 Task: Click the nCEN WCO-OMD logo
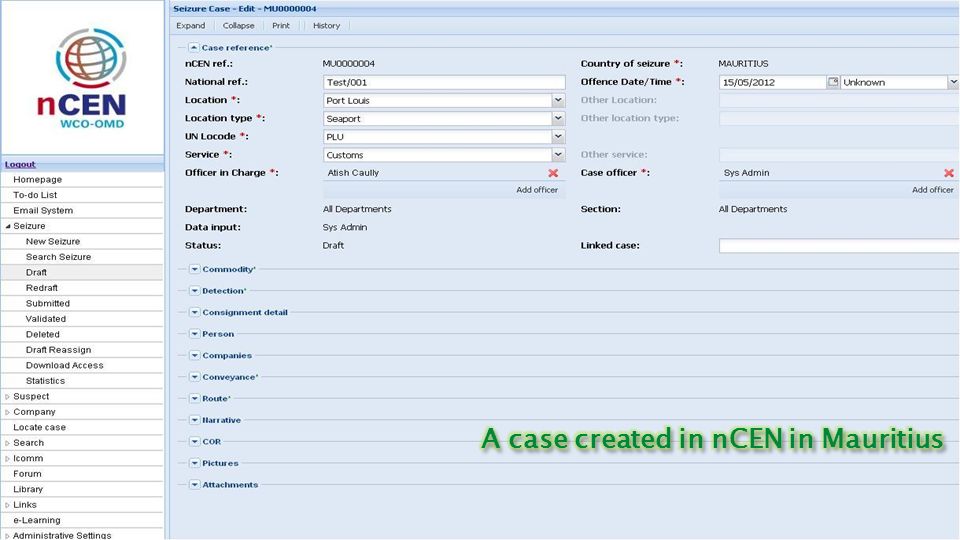tap(82, 78)
